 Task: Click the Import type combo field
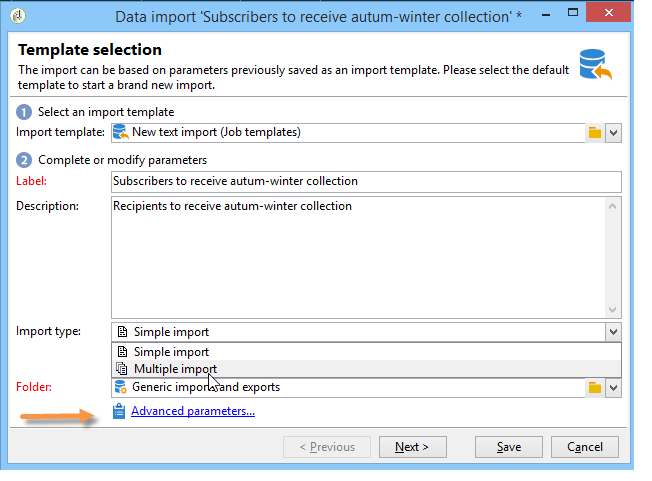[x=358, y=332]
